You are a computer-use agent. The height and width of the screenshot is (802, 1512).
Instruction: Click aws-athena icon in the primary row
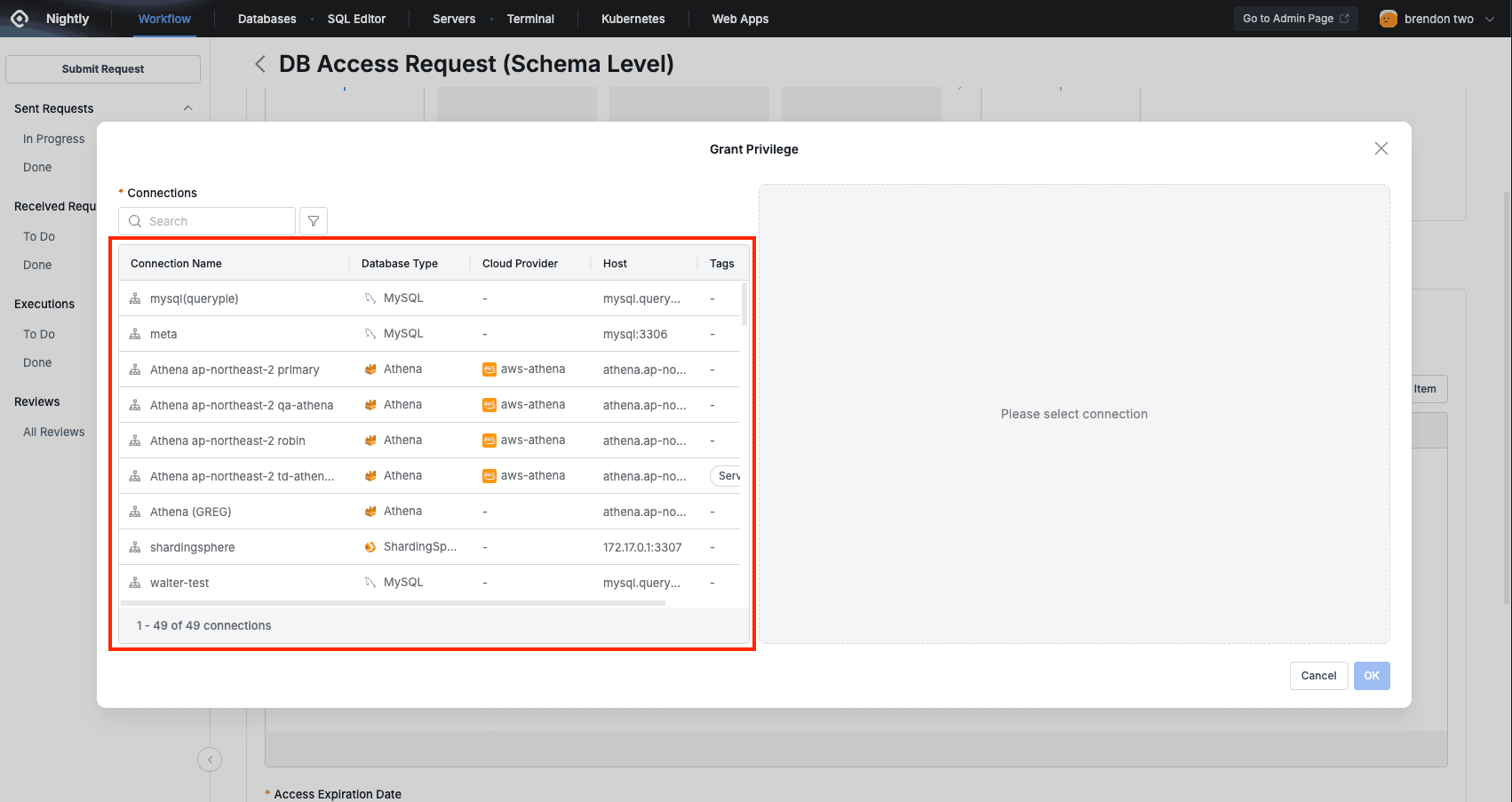pos(489,369)
